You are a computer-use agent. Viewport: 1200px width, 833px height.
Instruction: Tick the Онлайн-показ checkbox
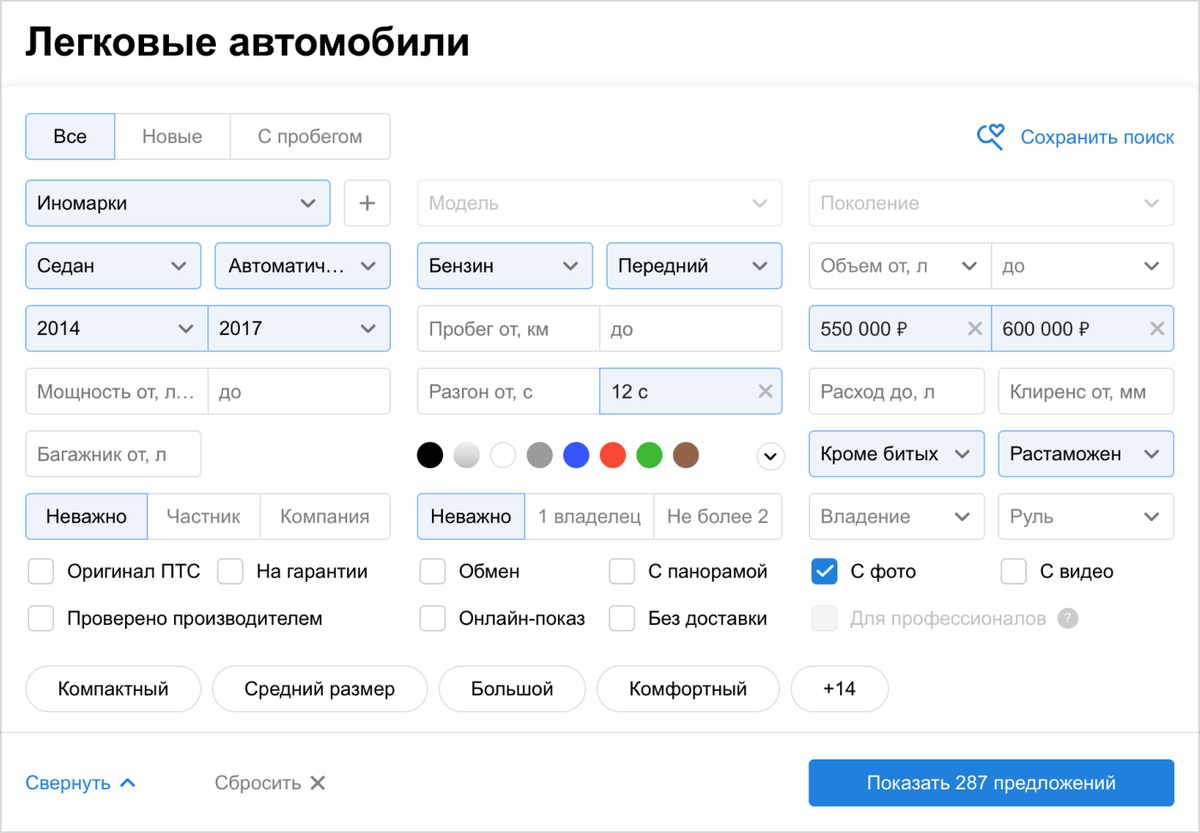[433, 618]
